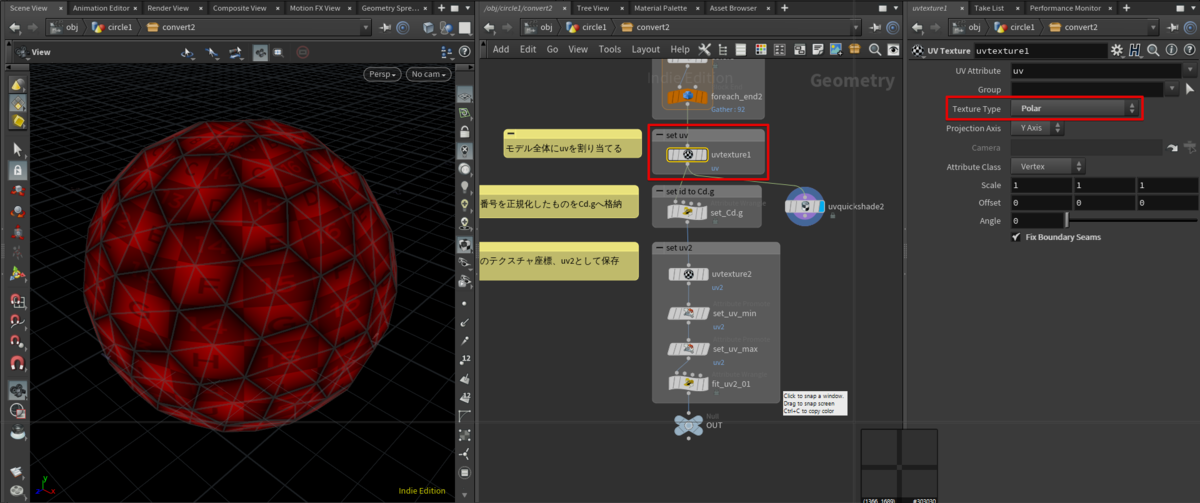Open the Projection Axis dropdown
The height and width of the screenshot is (503, 1200).
[x=1038, y=128]
